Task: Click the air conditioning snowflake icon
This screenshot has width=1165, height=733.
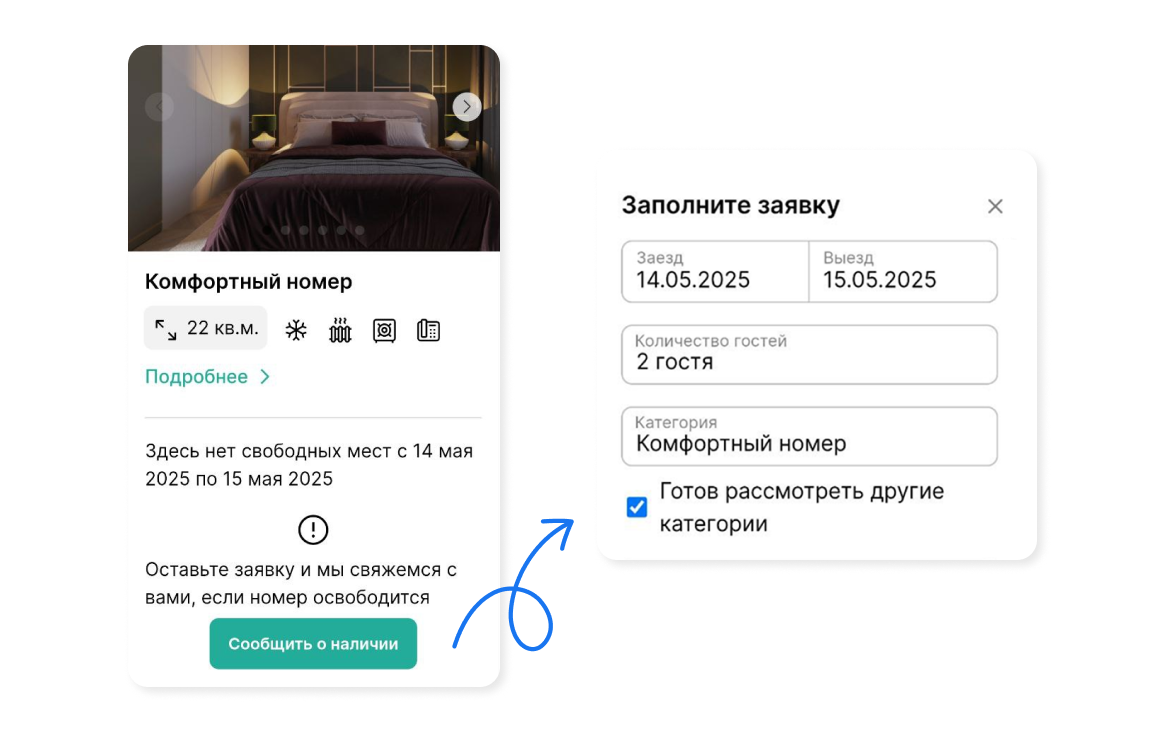Action: click(x=296, y=330)
